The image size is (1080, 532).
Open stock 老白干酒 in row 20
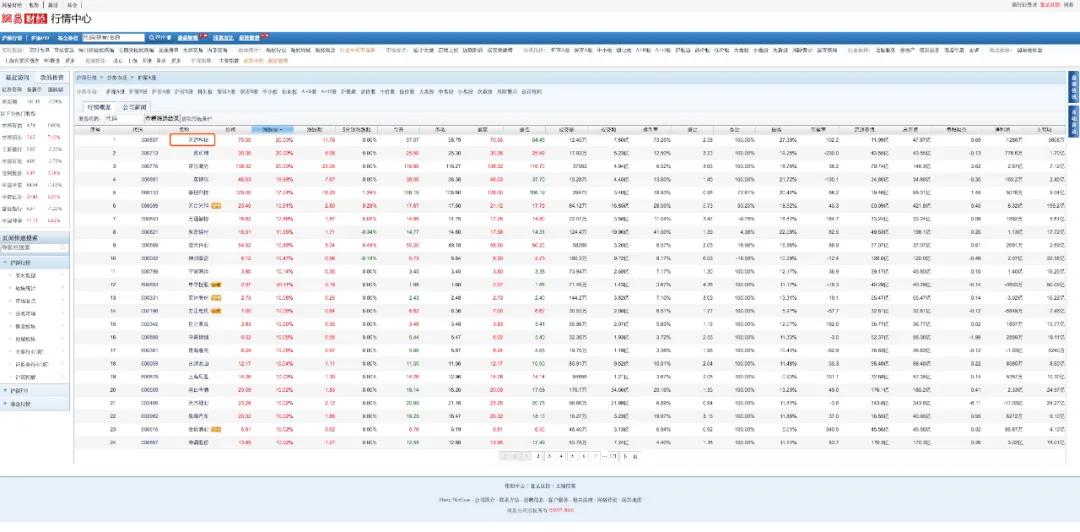(198, 389)
